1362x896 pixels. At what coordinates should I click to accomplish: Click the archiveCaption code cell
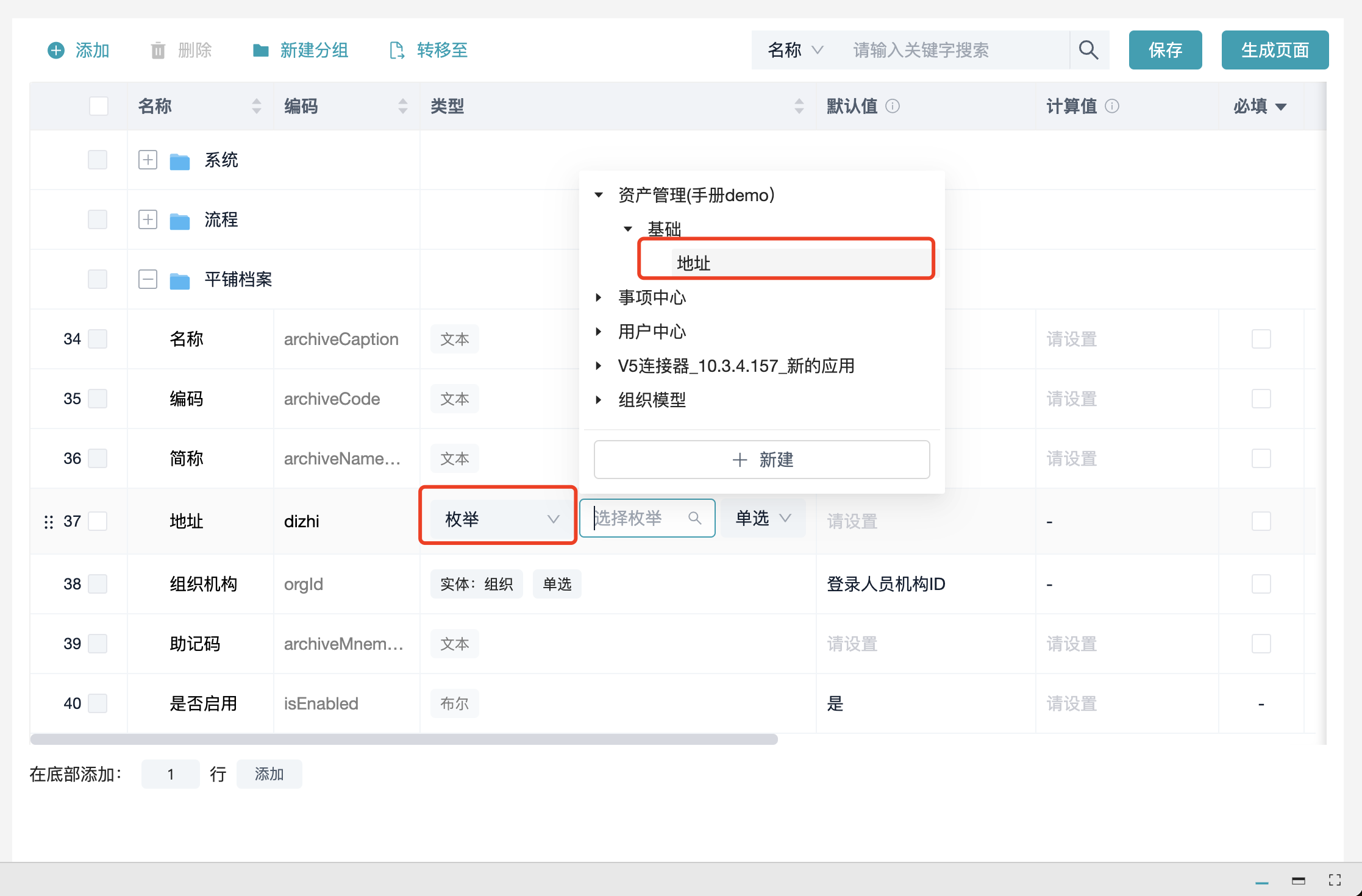click(341, 339)
